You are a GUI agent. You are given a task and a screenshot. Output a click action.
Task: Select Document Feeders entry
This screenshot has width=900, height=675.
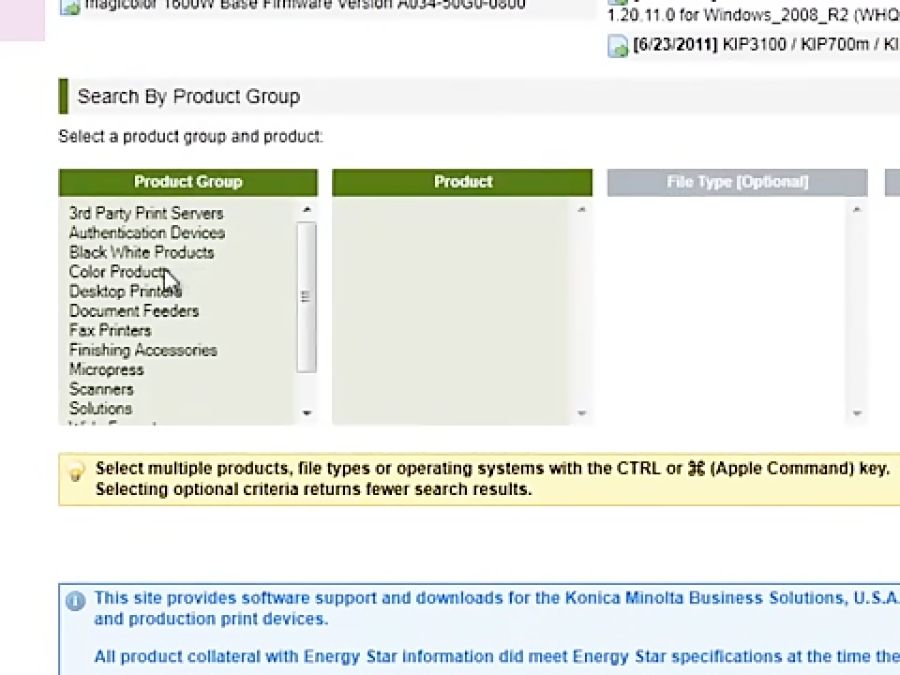click(134, 311)
